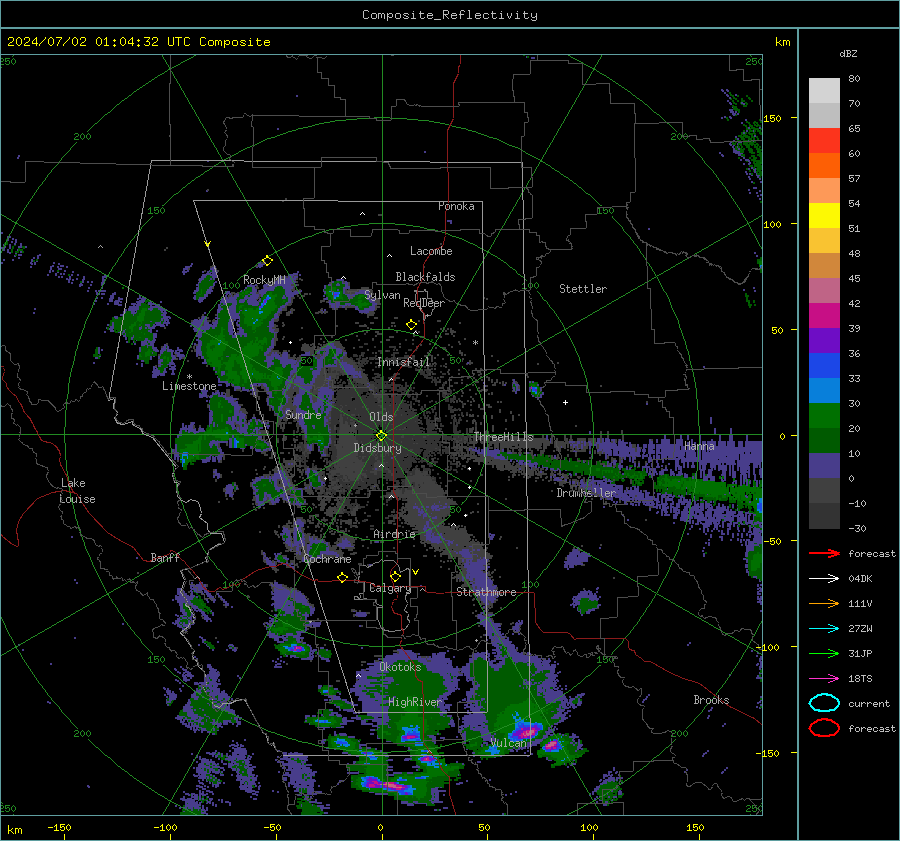Click the yellow diamond marker above RockyMH

pyautogui.click(x=267, y=261)
